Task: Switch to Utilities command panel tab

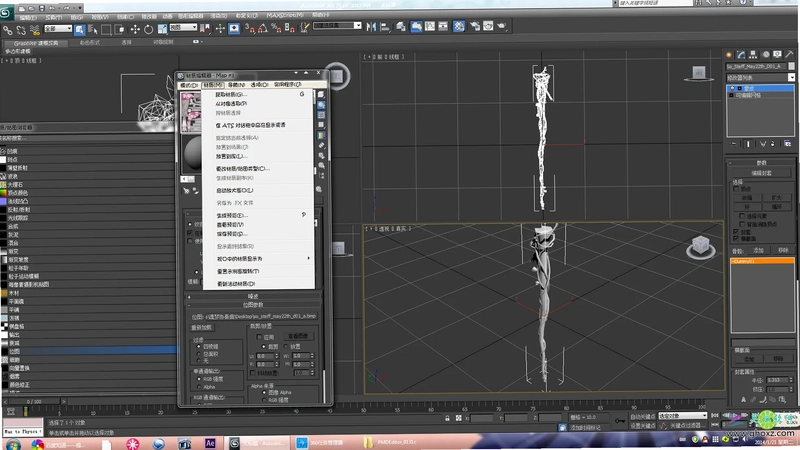Action: pyautogui.click(x=789, y=54)
